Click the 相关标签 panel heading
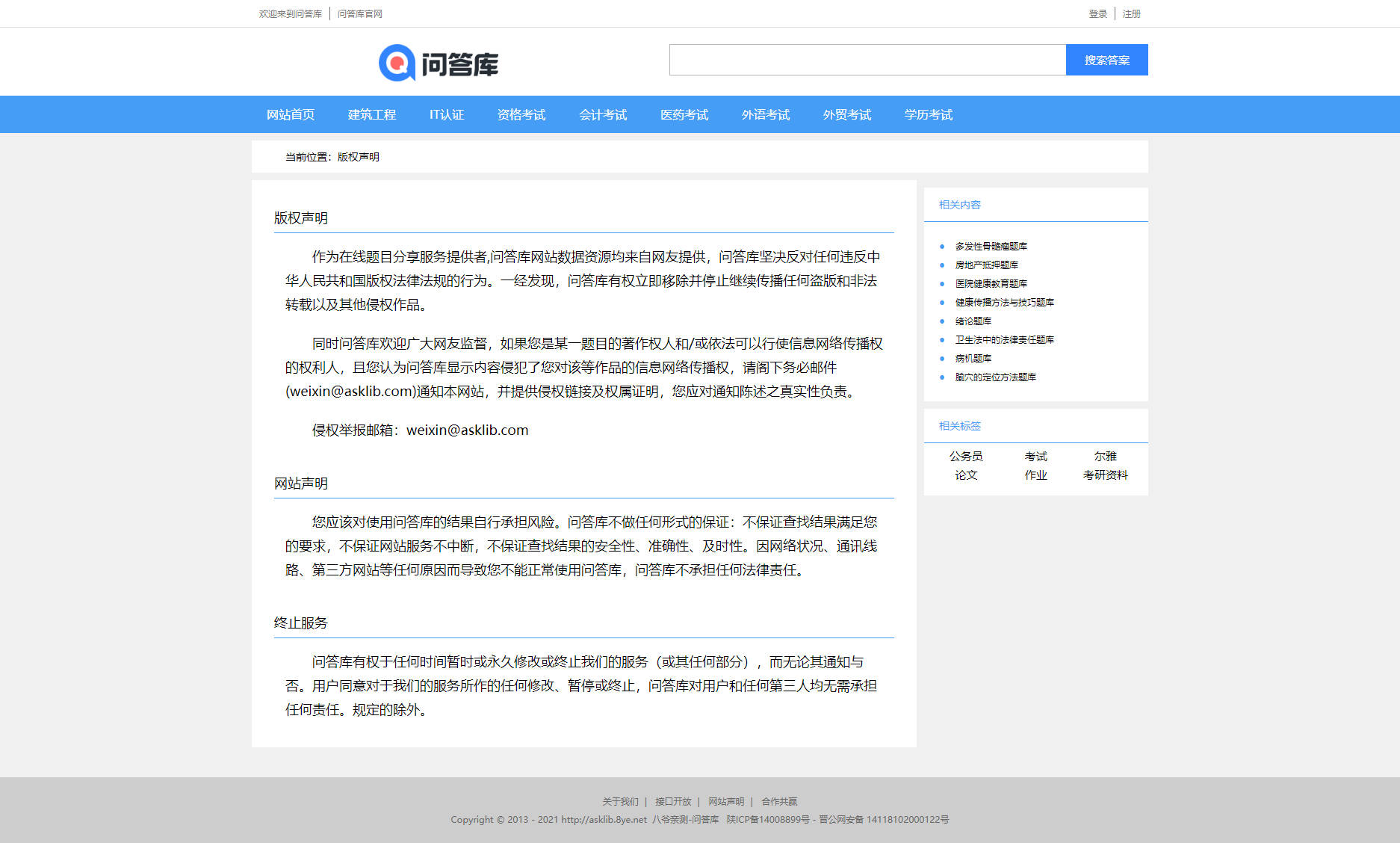This screenshot has height=843, width=1400. coord(960,426)
